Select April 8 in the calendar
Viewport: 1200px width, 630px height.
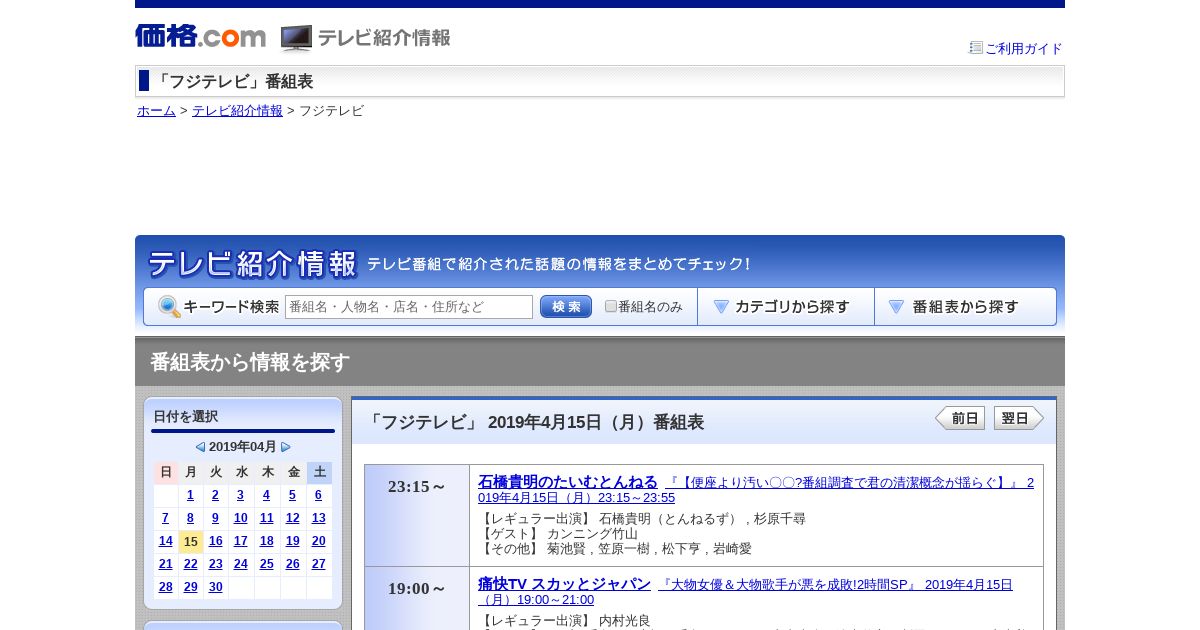click(x=191, y=518)
